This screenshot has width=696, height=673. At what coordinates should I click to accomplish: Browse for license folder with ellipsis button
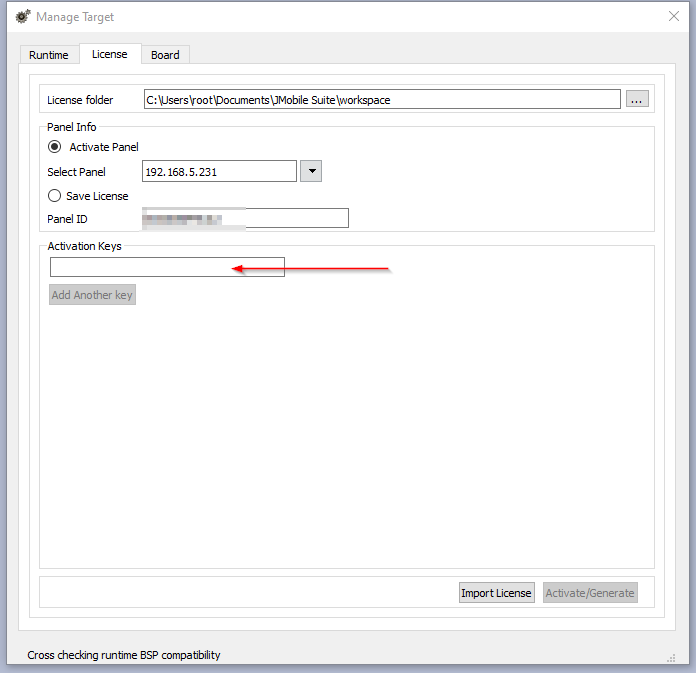click(637, 99)
